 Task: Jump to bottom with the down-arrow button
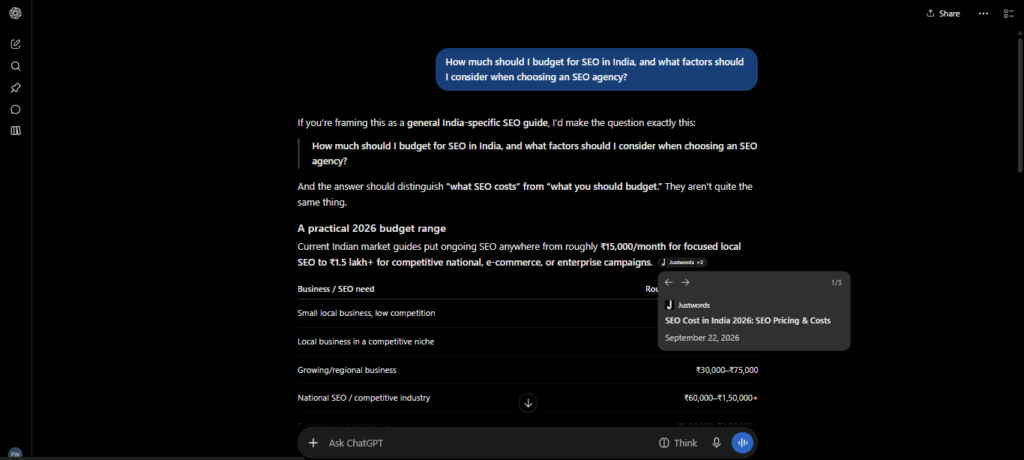[x=528, y=403]
